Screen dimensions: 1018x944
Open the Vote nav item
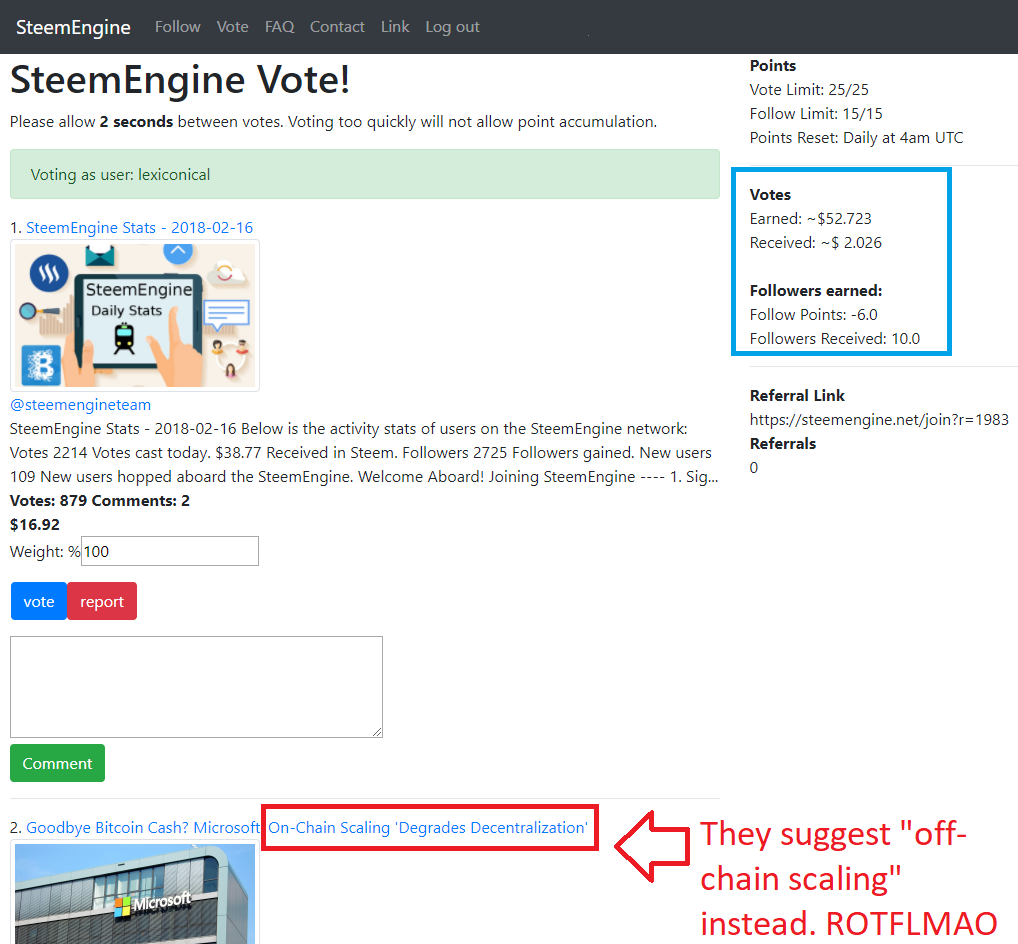(x=232, y=27)
